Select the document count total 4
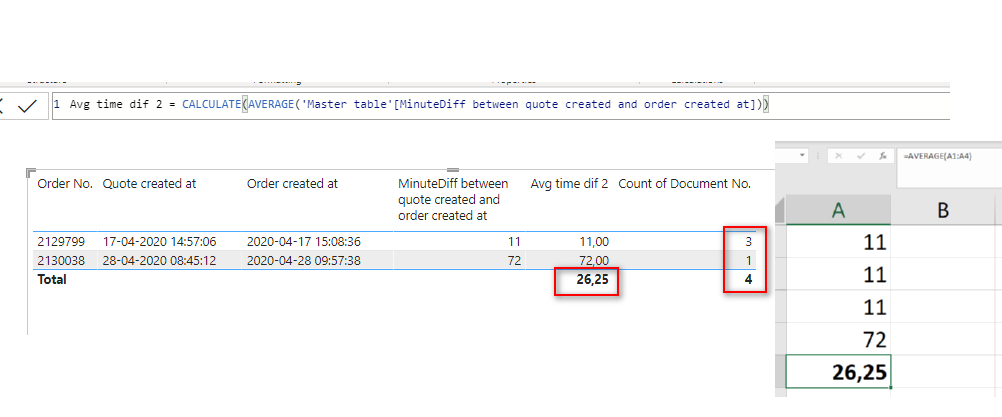 point(748,279)
